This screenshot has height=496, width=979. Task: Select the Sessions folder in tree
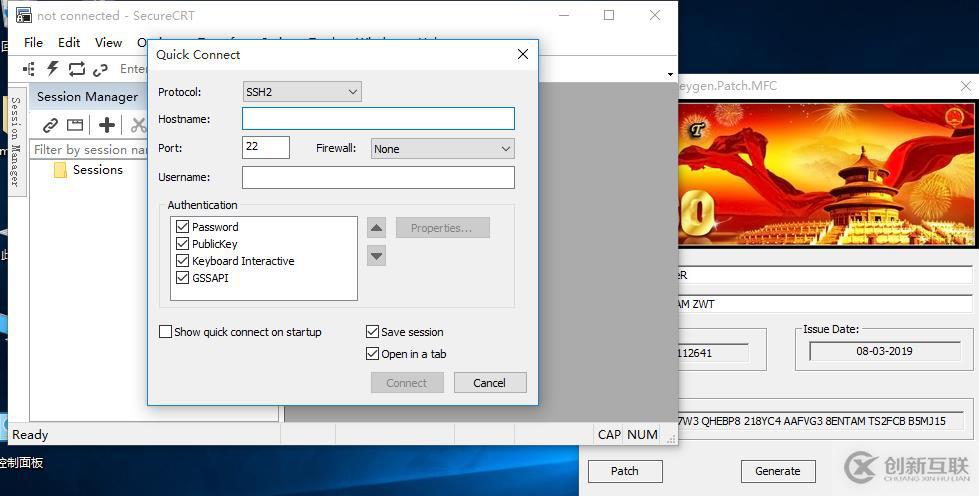(x=88, y=170)
